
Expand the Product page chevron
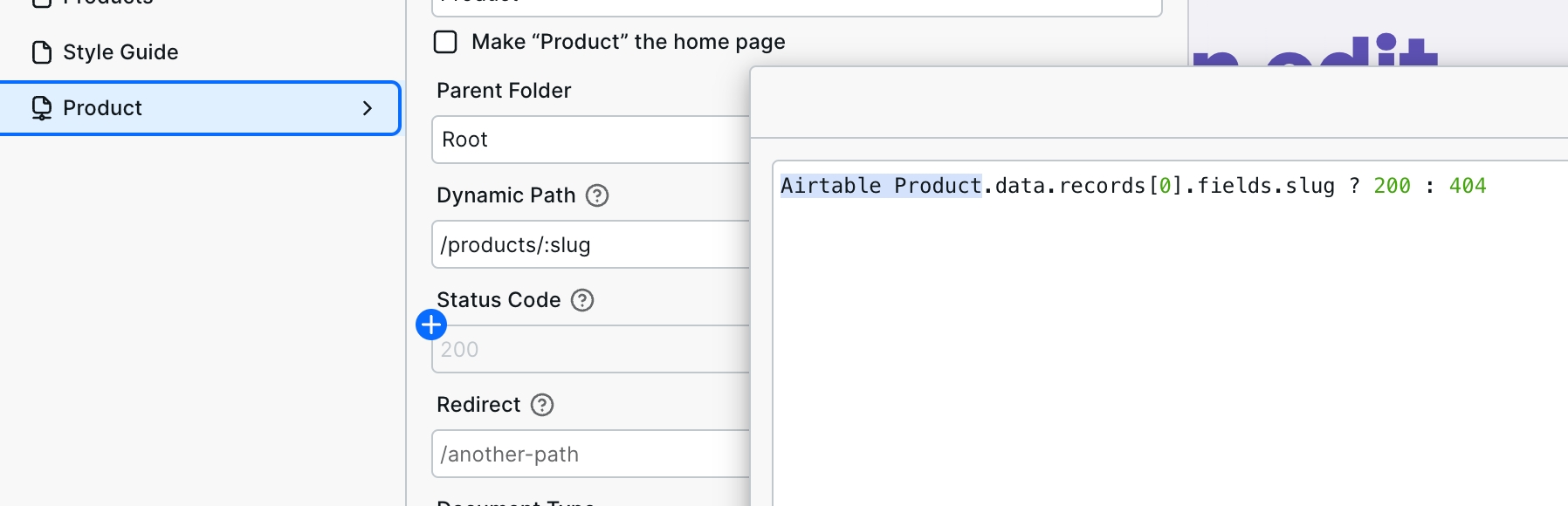coord(368,108)
